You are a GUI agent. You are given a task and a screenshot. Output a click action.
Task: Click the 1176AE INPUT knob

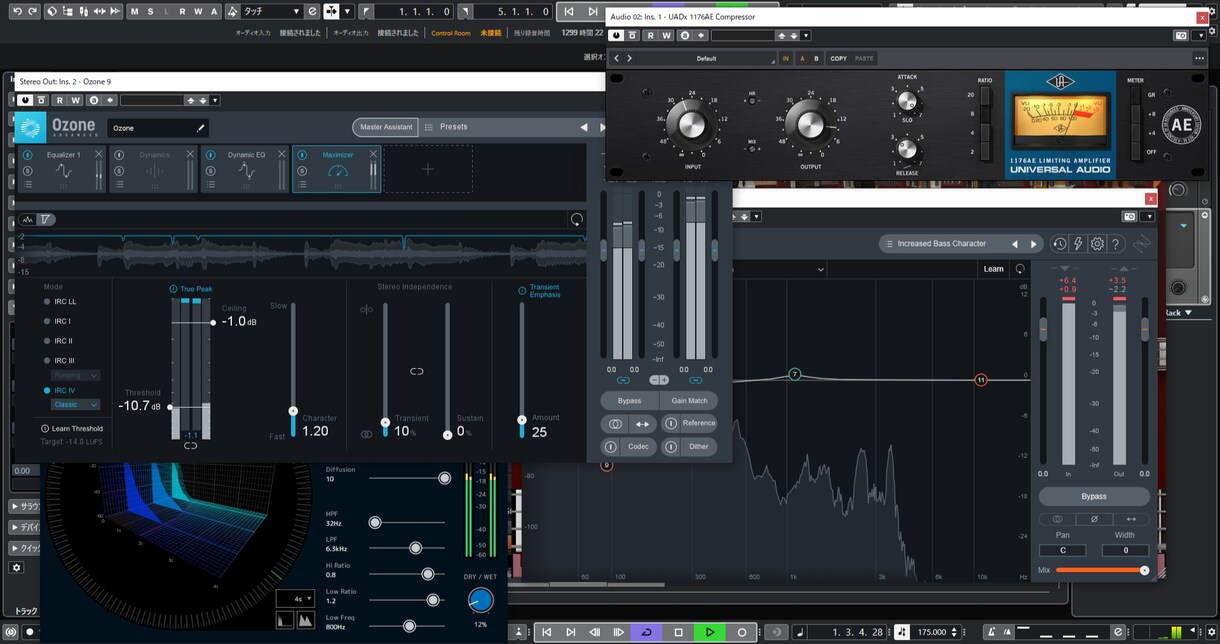pos(693,124)
